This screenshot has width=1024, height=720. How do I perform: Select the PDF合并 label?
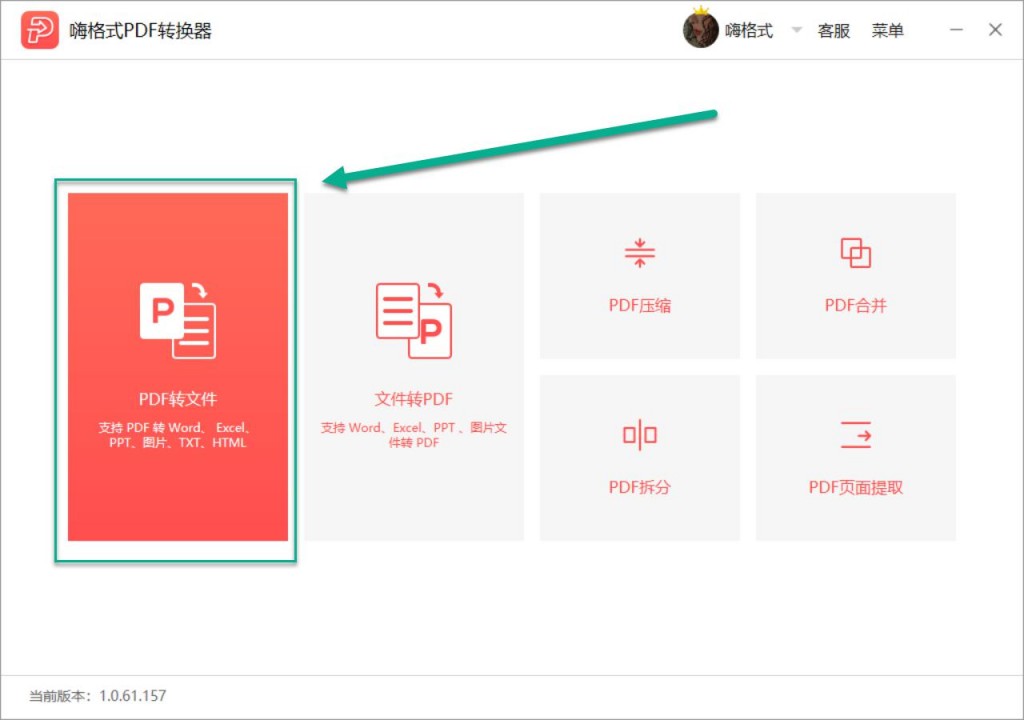coord(856,305)
